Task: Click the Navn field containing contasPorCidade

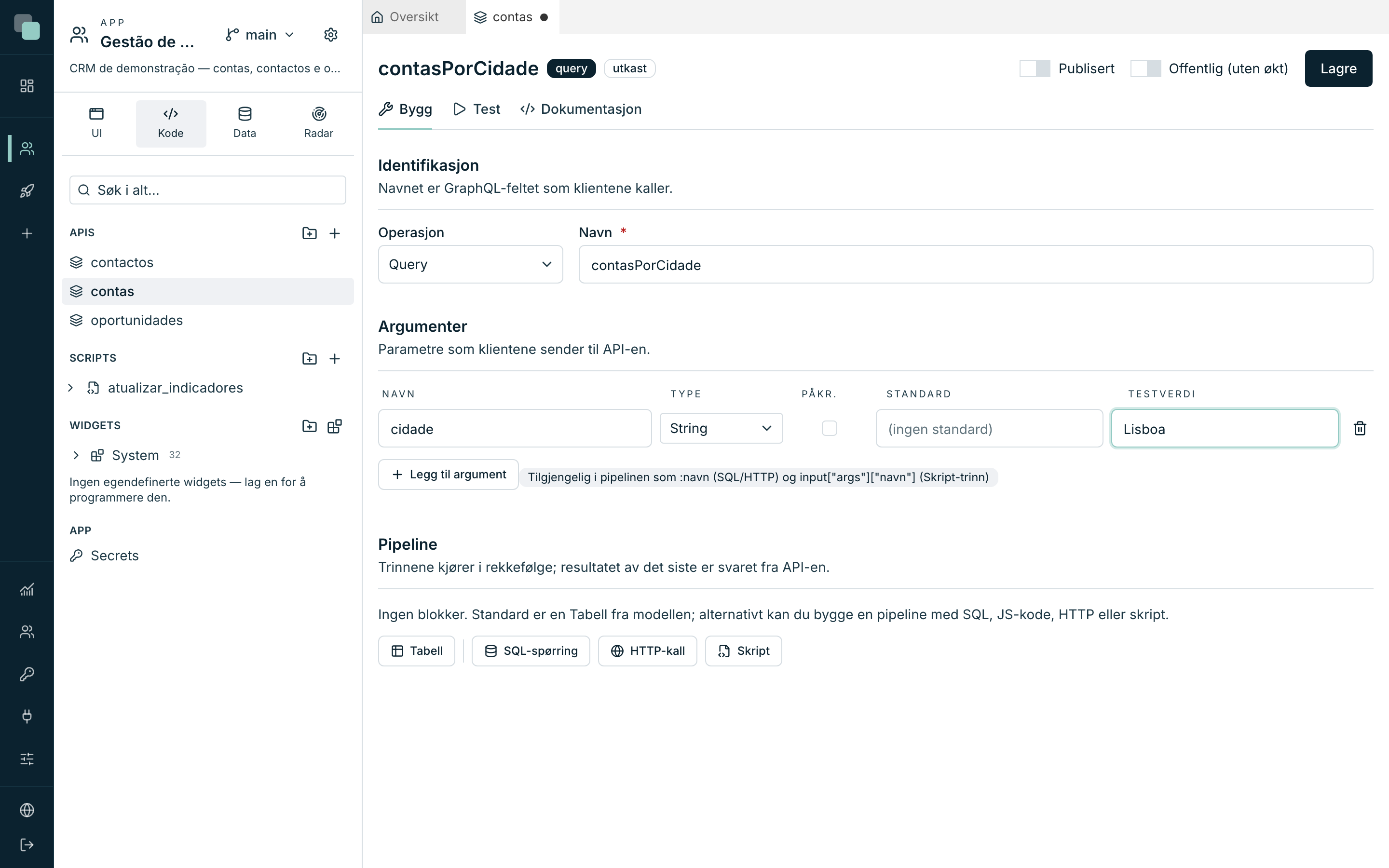Action: coord(976,264)
